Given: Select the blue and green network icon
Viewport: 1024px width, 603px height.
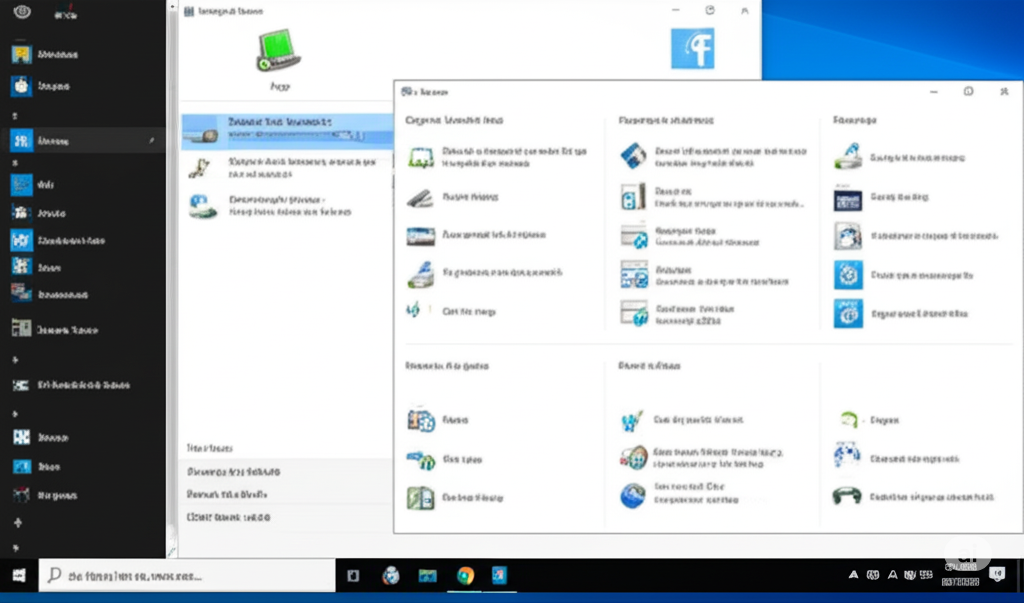Looking at the screenshot, I should [421, 460].
